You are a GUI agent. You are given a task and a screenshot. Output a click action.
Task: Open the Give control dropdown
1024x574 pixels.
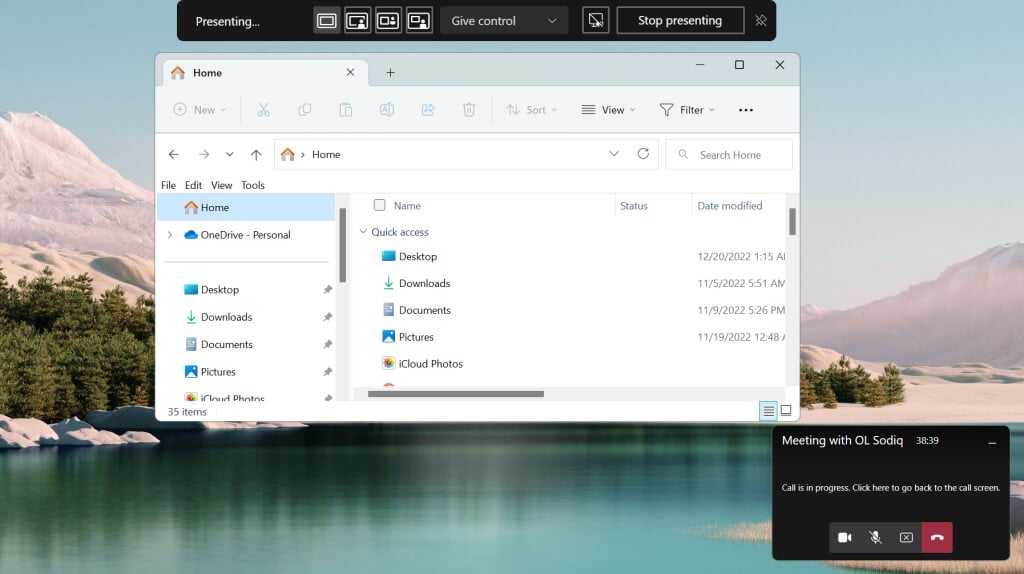pos(503,20)
